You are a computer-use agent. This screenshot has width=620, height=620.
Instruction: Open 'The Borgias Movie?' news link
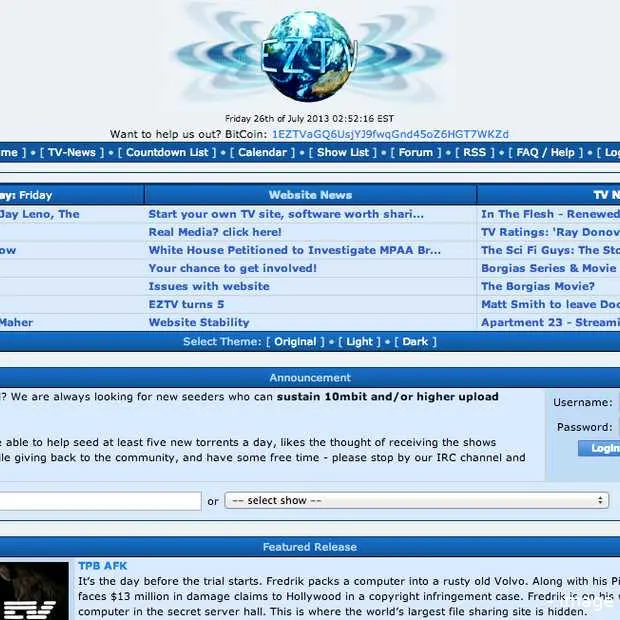tap(538, 286)
